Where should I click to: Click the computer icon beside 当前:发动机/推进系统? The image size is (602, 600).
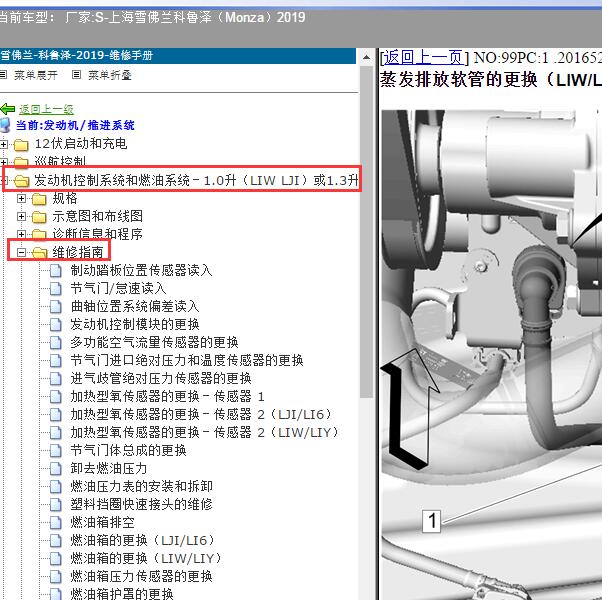5,126
